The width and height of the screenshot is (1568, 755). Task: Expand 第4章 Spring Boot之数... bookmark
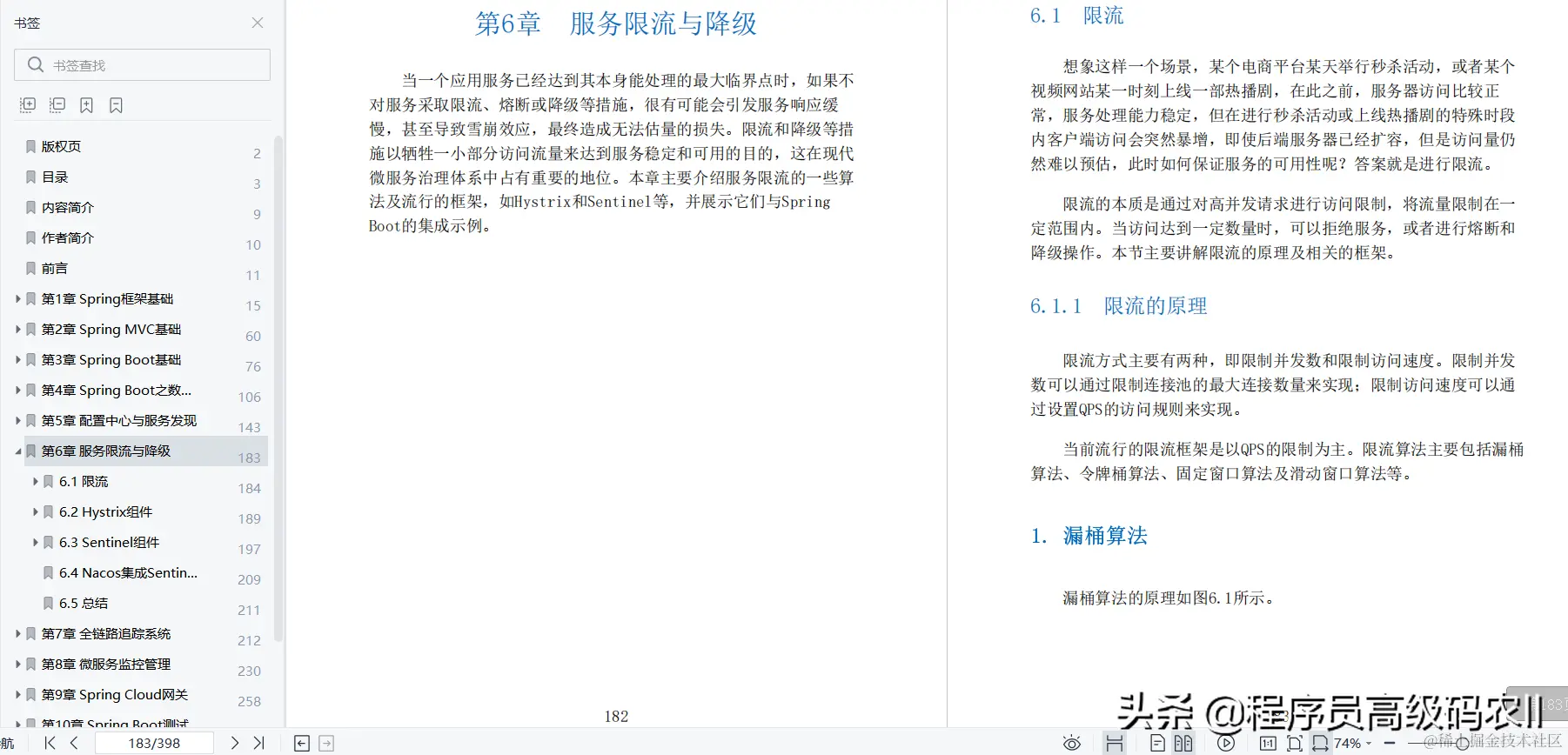click(x=17, y=390)
